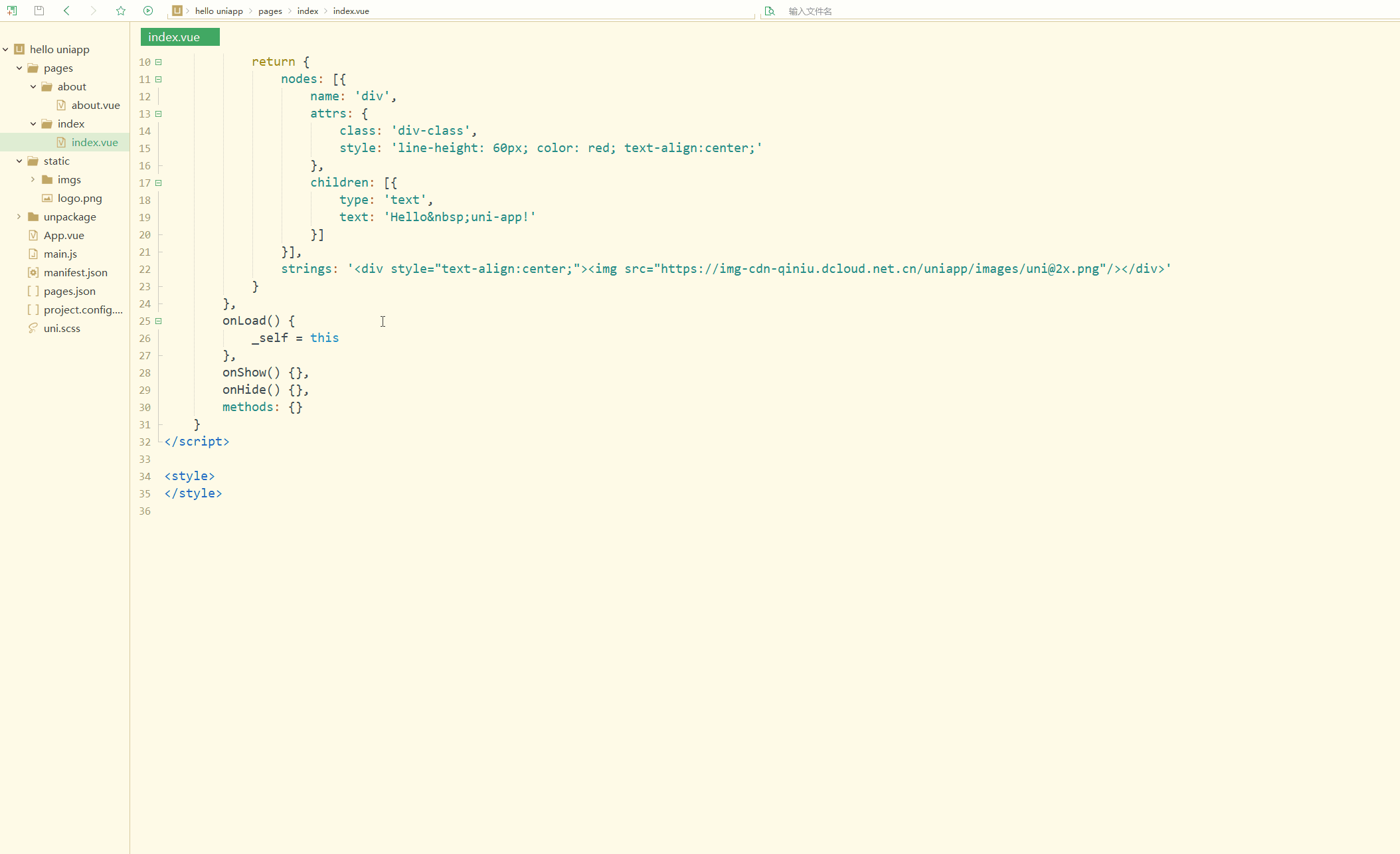Click the bookmark star icon
Viewport: 1400px width, 854px height.
pos(121,11)
